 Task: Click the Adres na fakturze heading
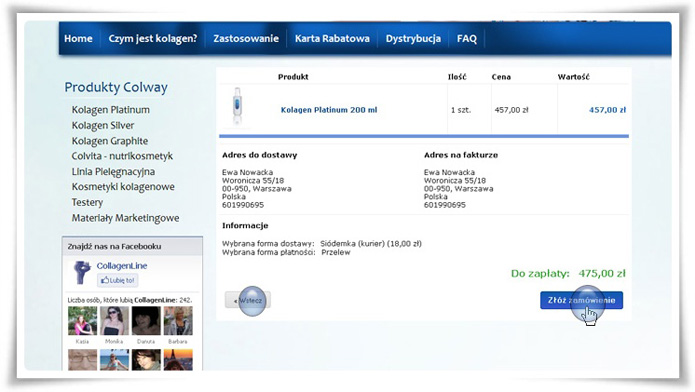[x=461, y=155]
